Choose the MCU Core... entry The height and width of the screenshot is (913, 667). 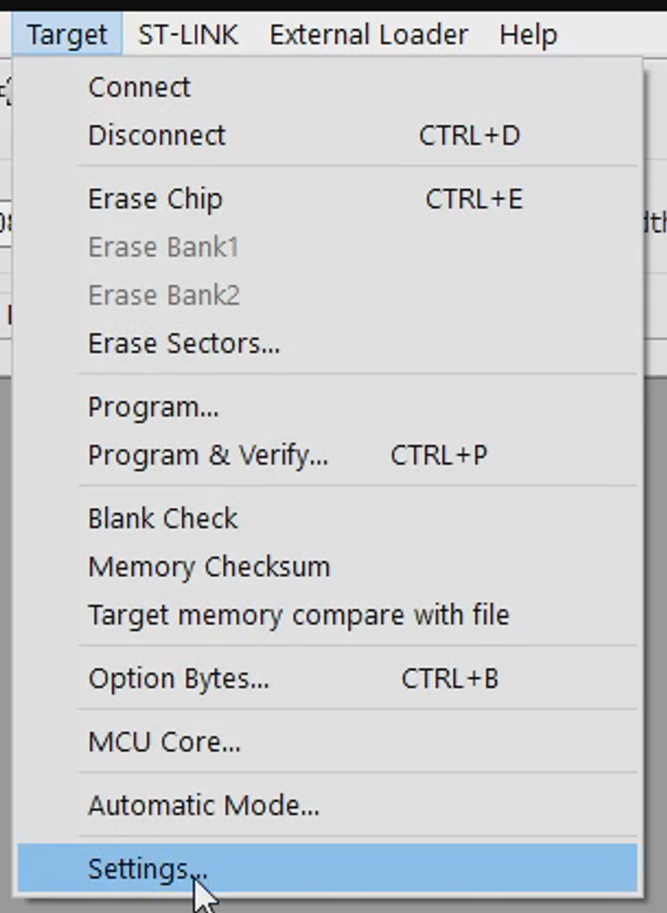(164, 743)
